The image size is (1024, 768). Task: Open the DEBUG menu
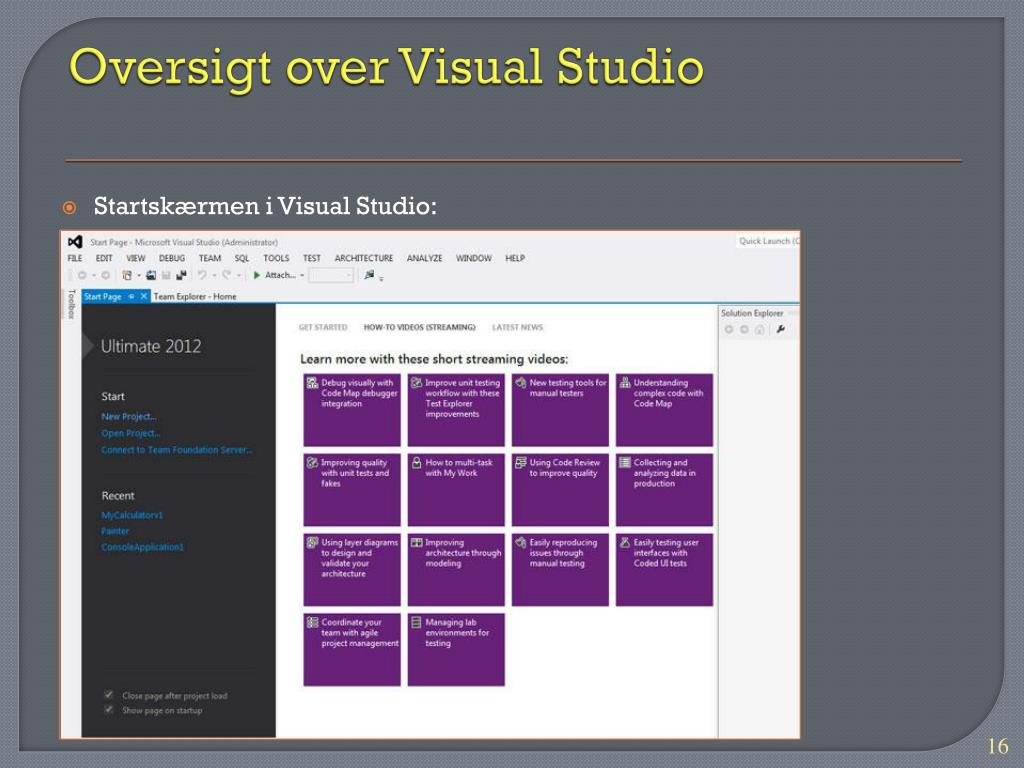[x=172, y=259]
